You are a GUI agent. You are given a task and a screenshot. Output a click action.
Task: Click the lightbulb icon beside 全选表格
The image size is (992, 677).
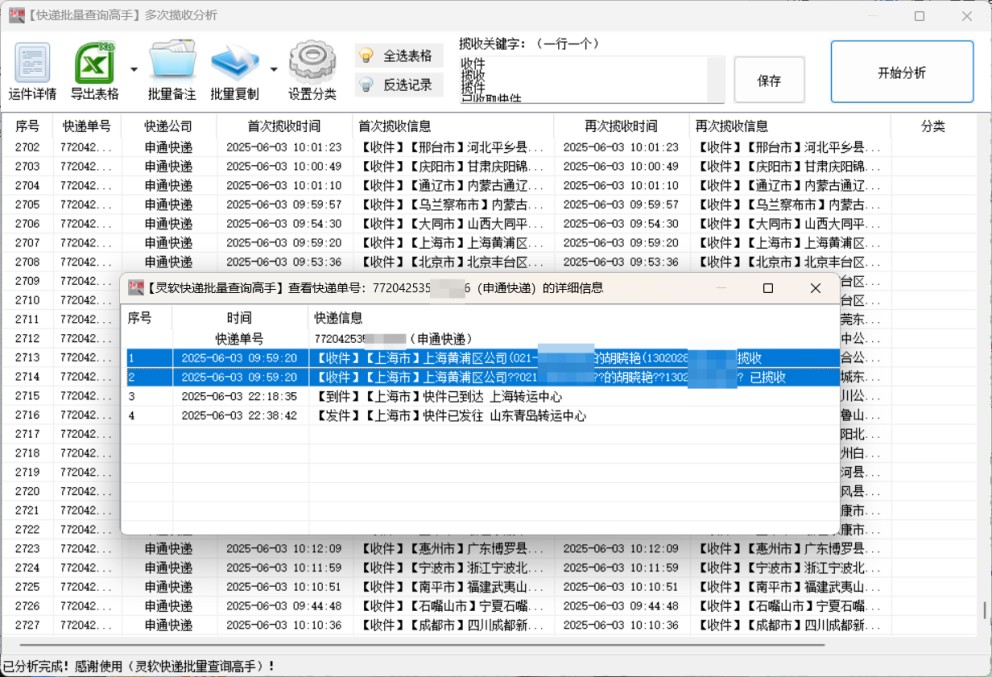(x=366, y=56)
